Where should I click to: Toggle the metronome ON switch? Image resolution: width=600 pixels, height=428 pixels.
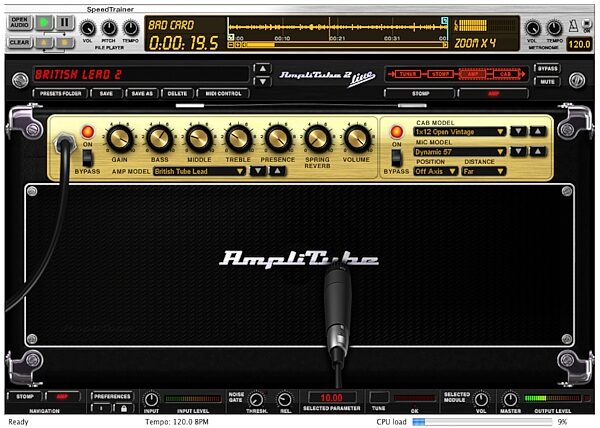click(587, 25)
